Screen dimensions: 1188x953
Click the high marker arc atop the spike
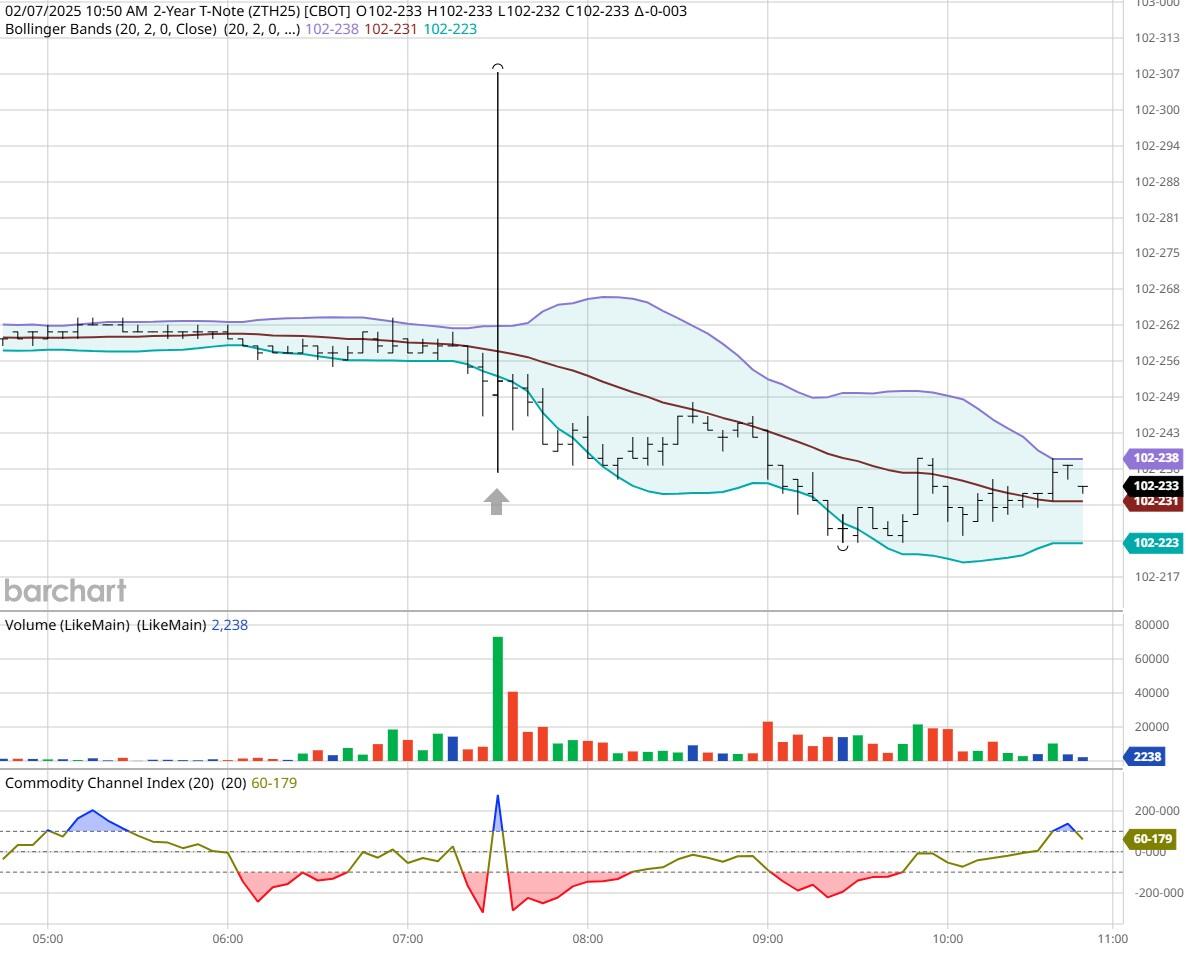pos(497,68)
